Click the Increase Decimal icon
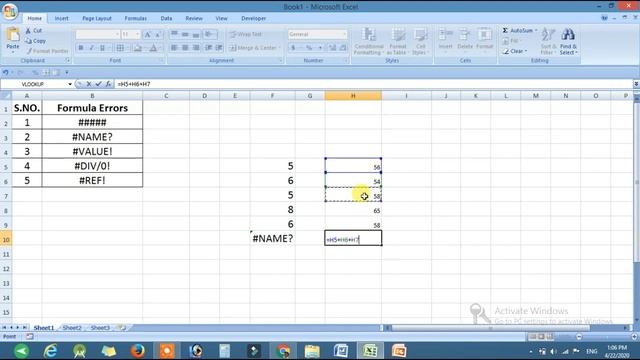The image size is (640, 360). pyautogui.click(x=332, y=48)
